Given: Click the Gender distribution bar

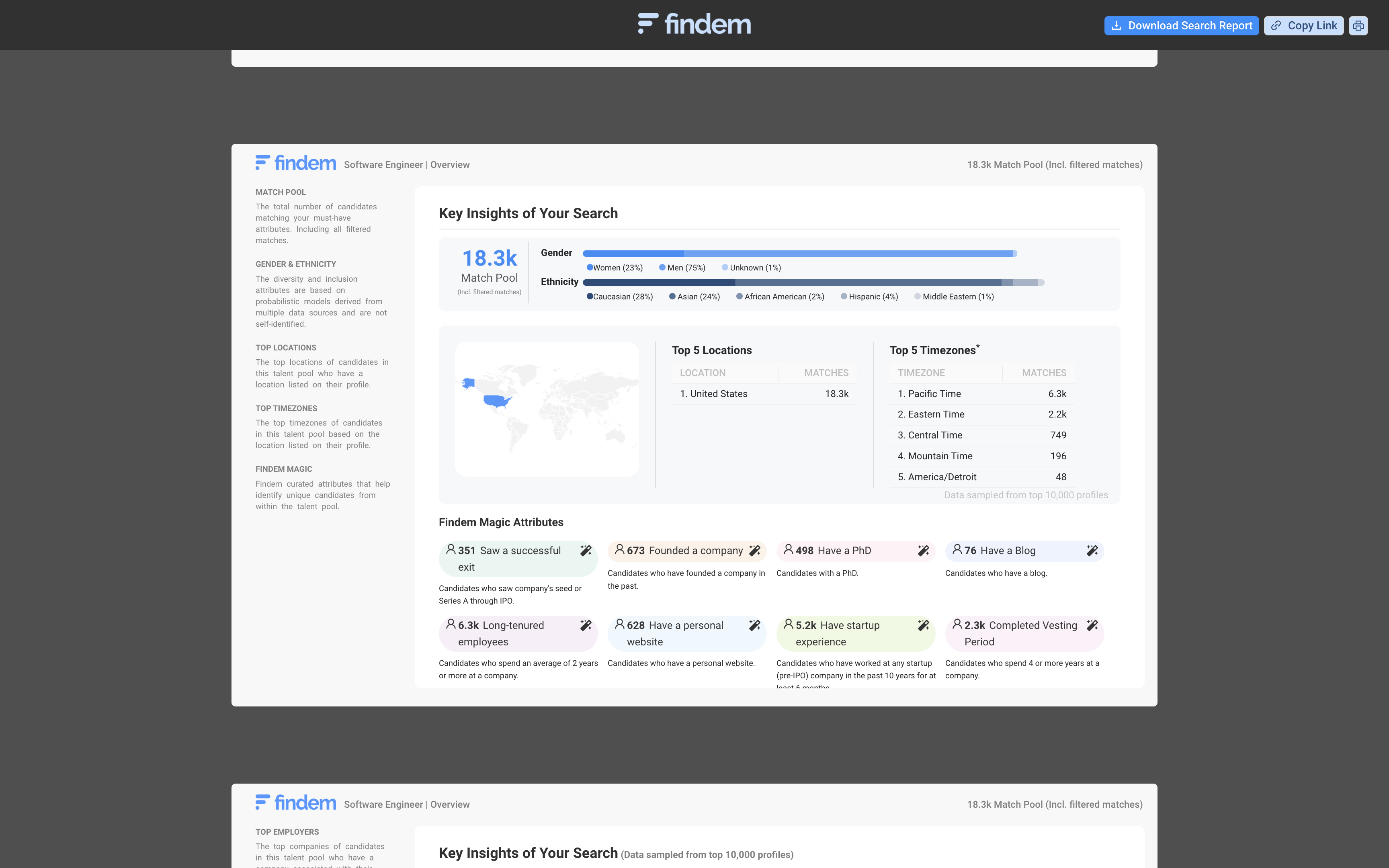Looking at the screenshot, I should click(798, 253).
